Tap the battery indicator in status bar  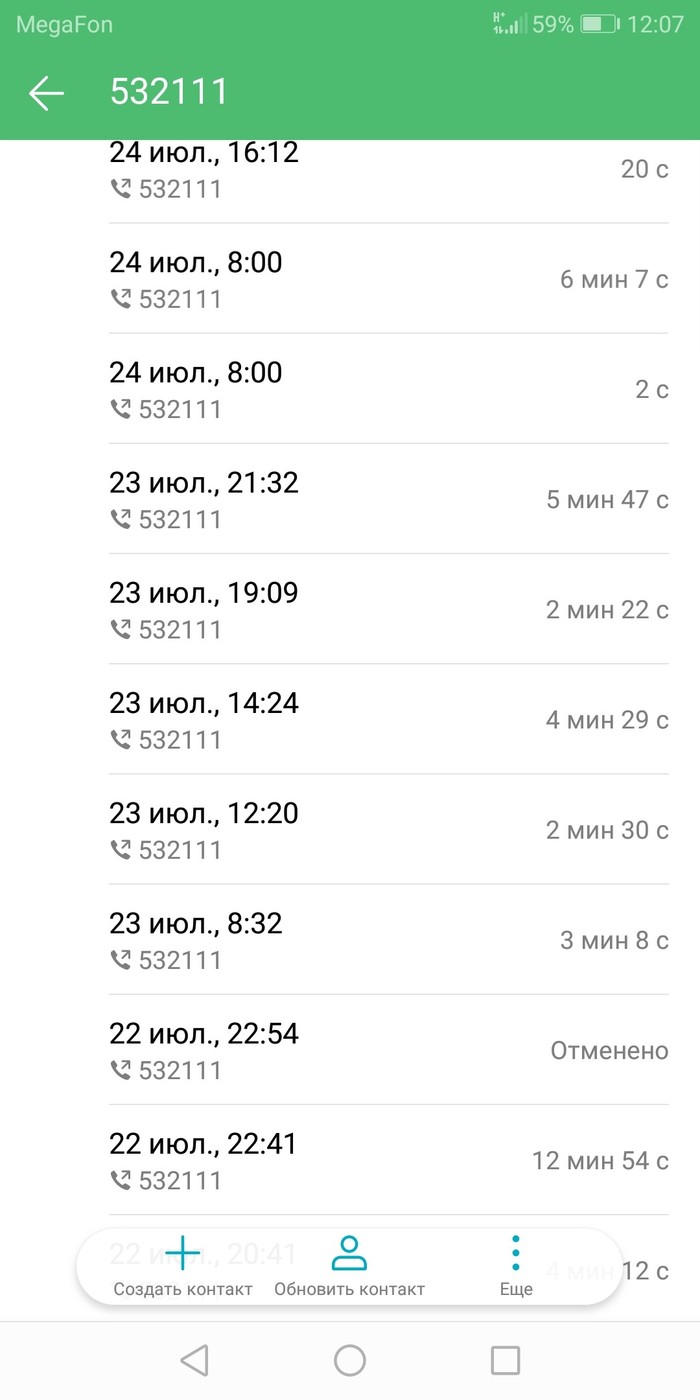pos(599,24)
